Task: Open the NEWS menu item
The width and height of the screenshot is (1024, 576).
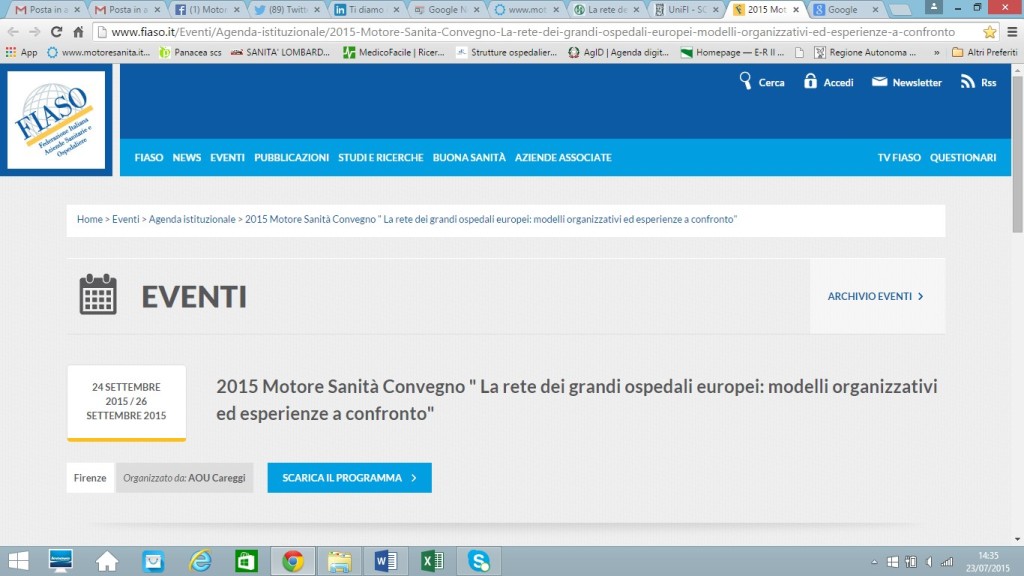Action: [187, 157]
